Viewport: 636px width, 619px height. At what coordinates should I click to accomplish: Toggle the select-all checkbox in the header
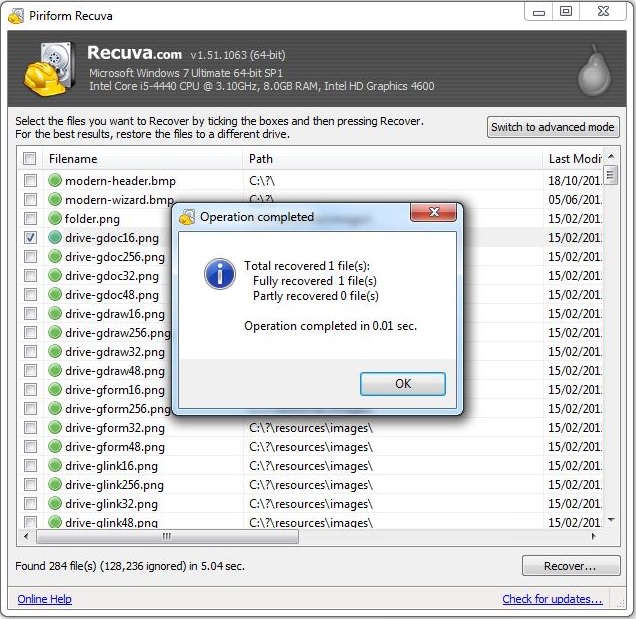pos(30,159)
